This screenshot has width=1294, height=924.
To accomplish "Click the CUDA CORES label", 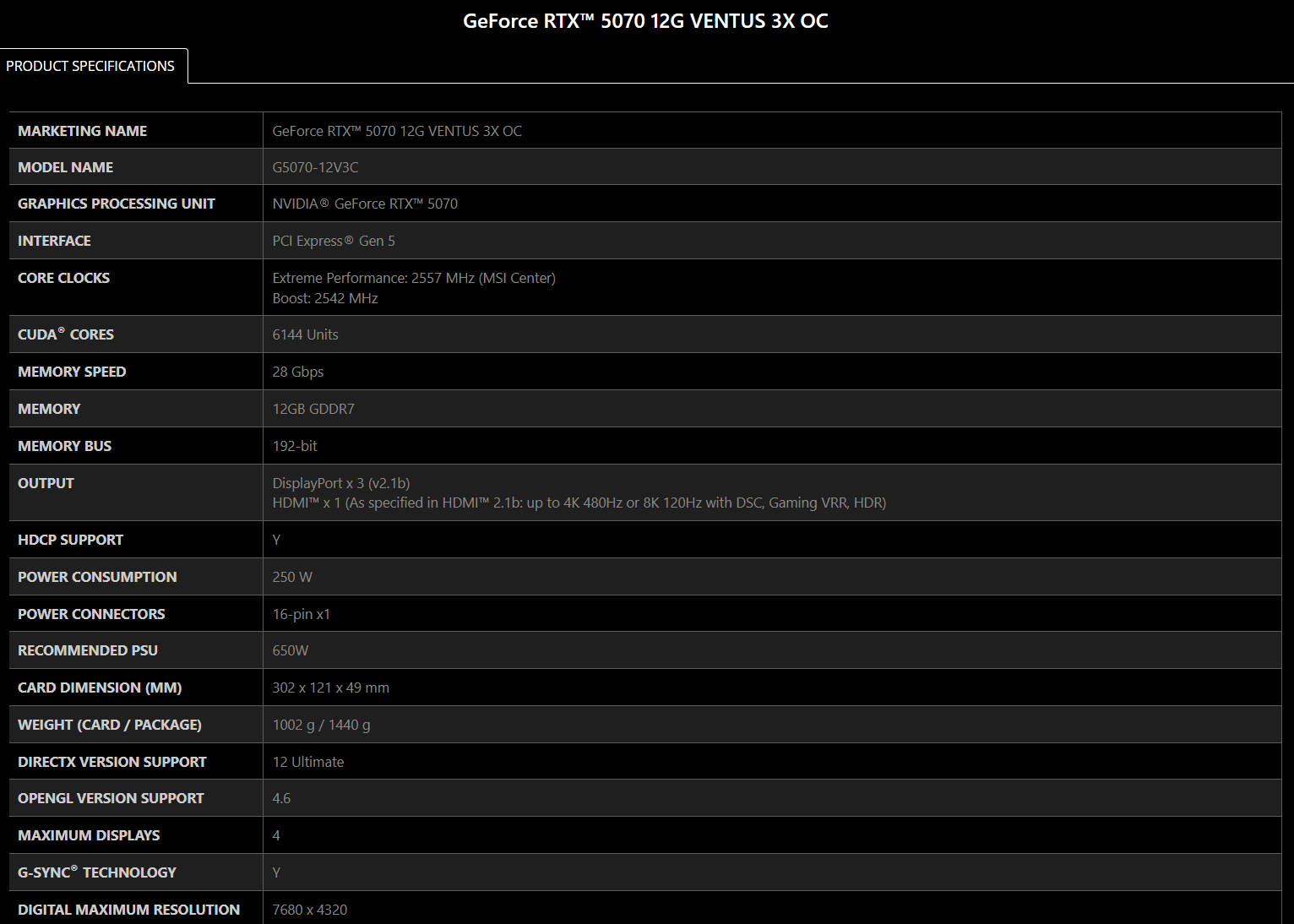I will click(66, 334).
